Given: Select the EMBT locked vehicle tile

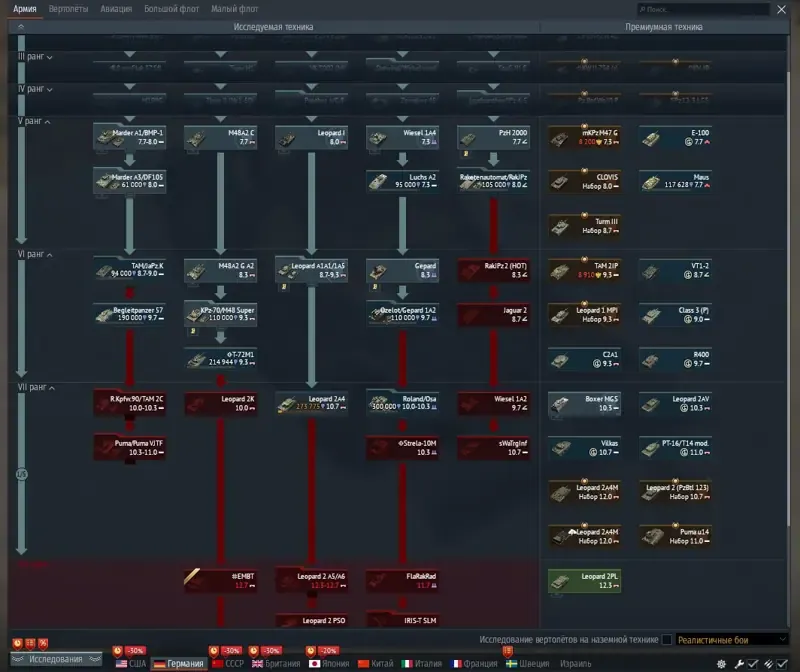Looking at the screenshot, I should pyautogui.click(x=220, y=581).
